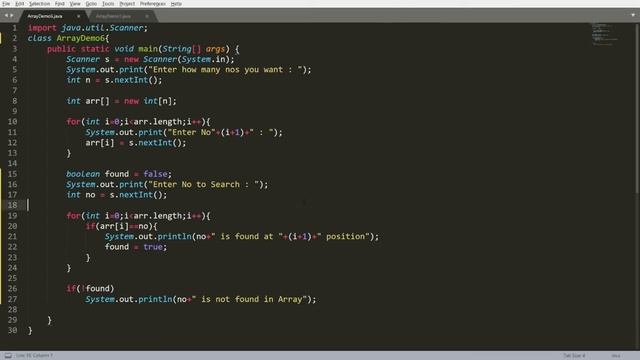Image resolution: width=640 pixels, height=360 pixels.
Task: Click the class name 'ArrayDemo6'
Action: point(81,38)
